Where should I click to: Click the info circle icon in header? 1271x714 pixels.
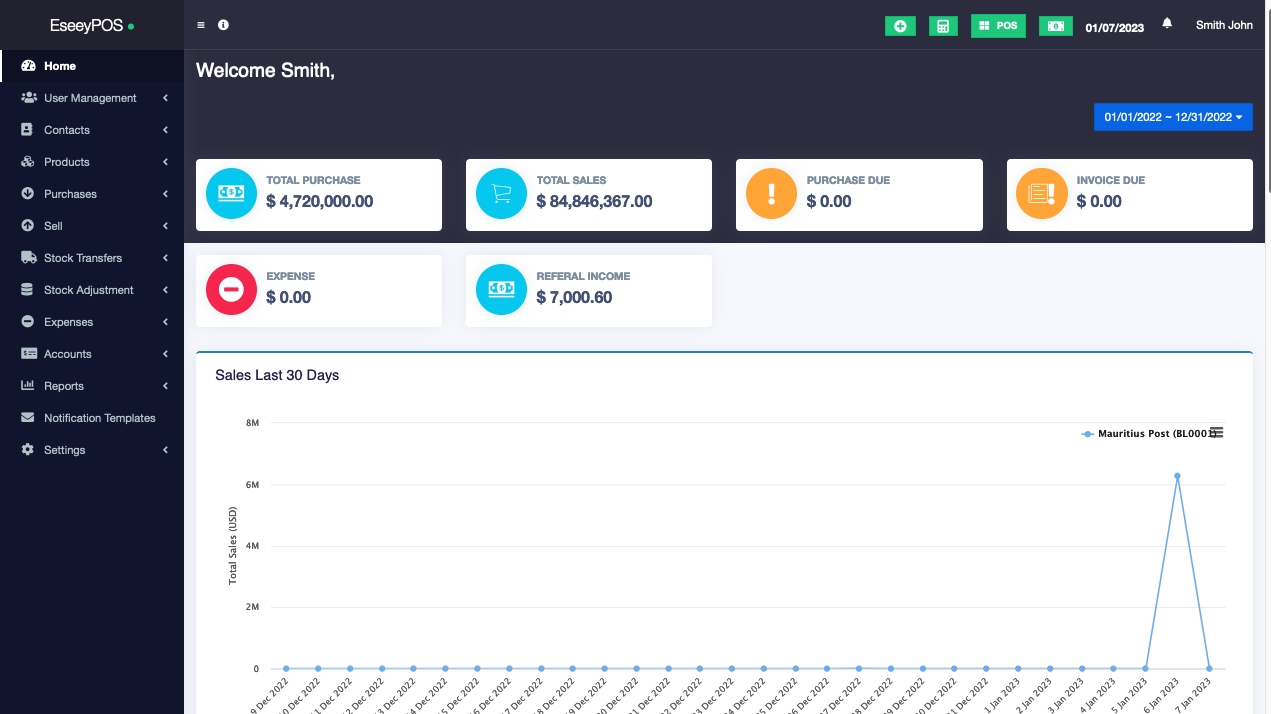pyautogui.click(x=223, y=25)
